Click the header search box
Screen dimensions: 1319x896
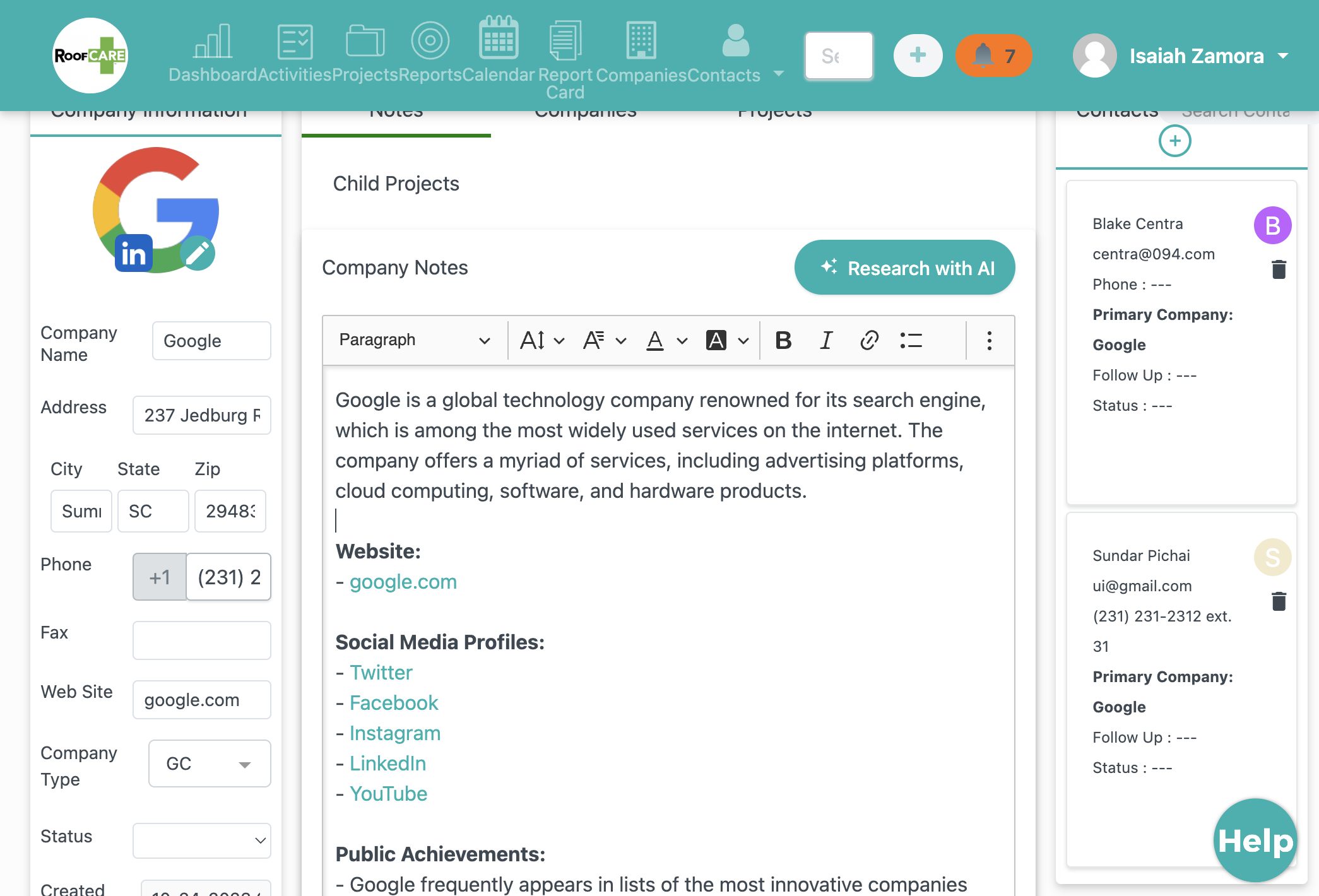839,56
